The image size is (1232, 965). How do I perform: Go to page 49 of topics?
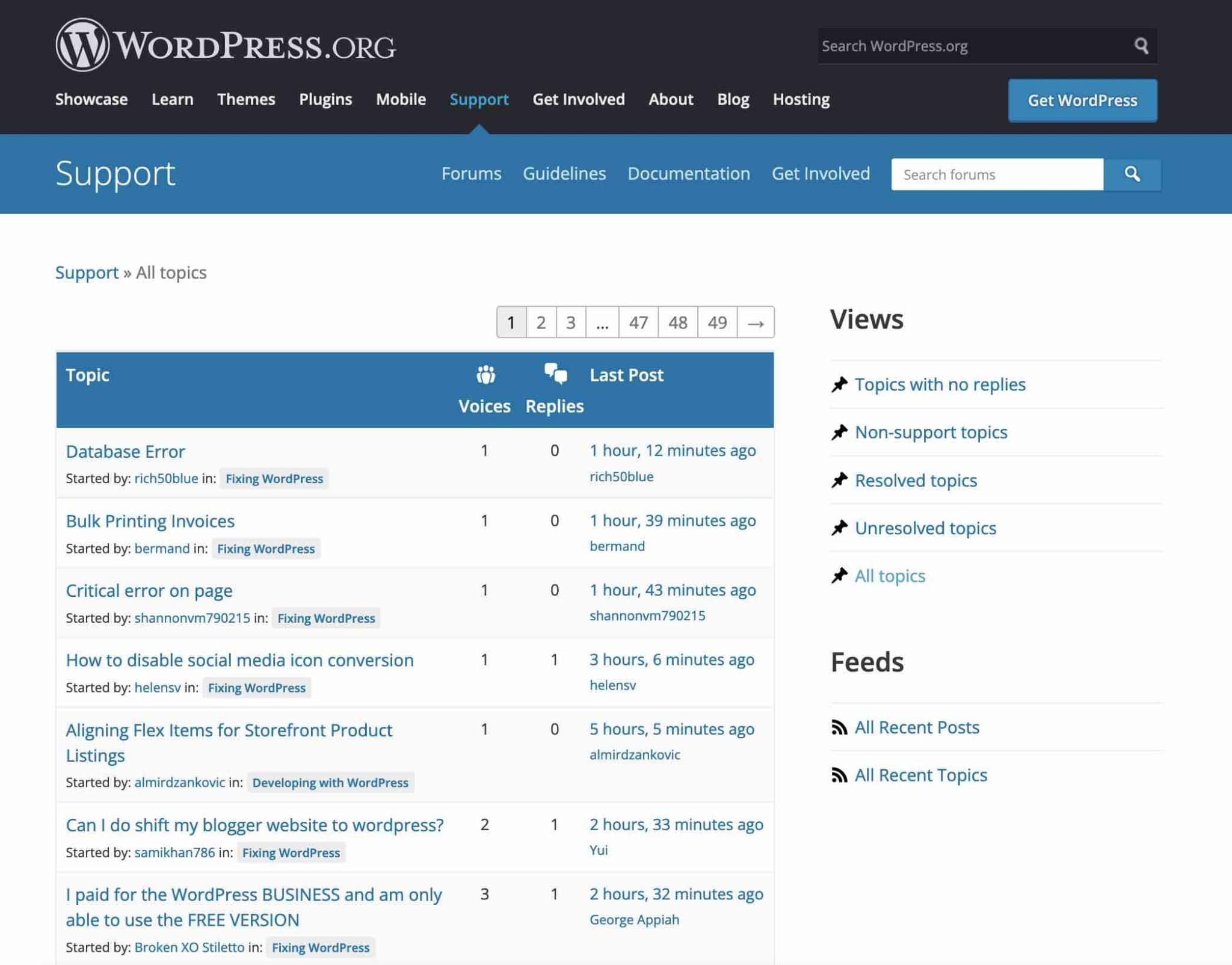[717, 322]
